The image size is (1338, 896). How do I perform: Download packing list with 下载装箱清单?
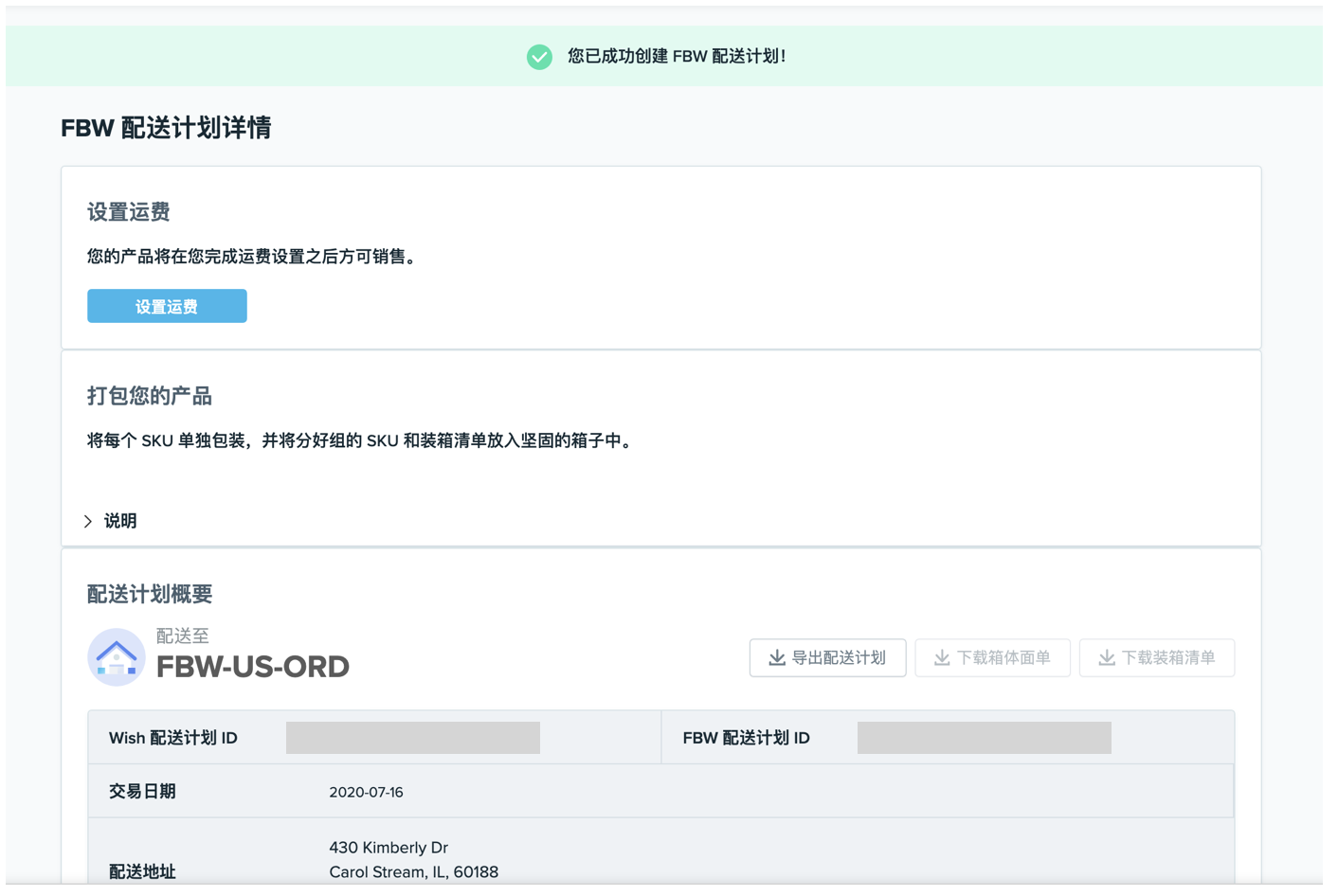[1157, 657]
